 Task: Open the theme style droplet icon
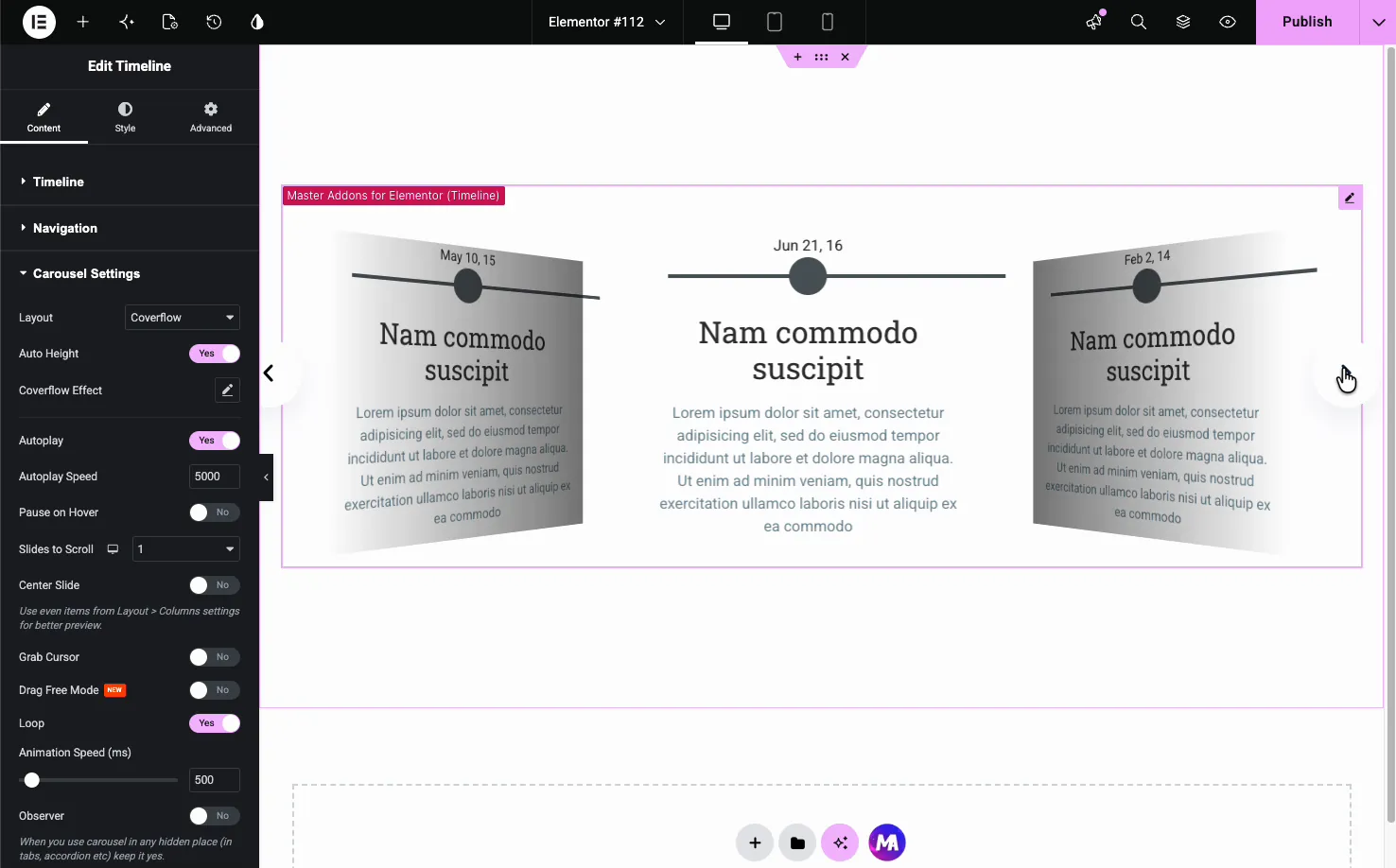point(257,22)
